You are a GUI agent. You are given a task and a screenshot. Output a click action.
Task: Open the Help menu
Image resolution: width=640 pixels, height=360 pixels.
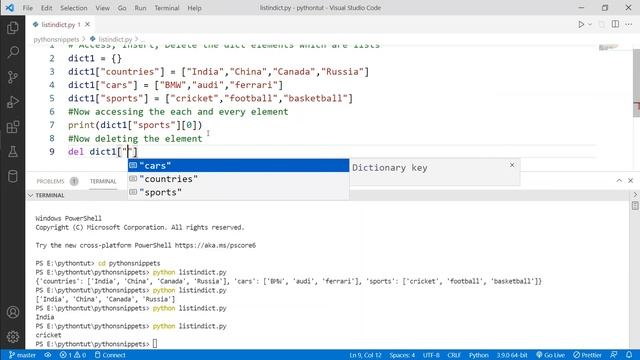(x=195, y=8)
